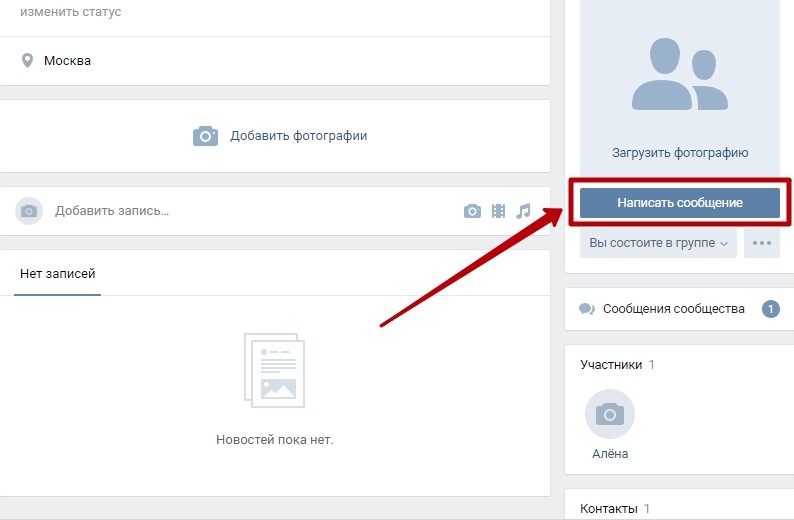Click the Новостей пока нет message text
Screen dimensions: 794x520
pyautogui.click(x=274, y=439)
